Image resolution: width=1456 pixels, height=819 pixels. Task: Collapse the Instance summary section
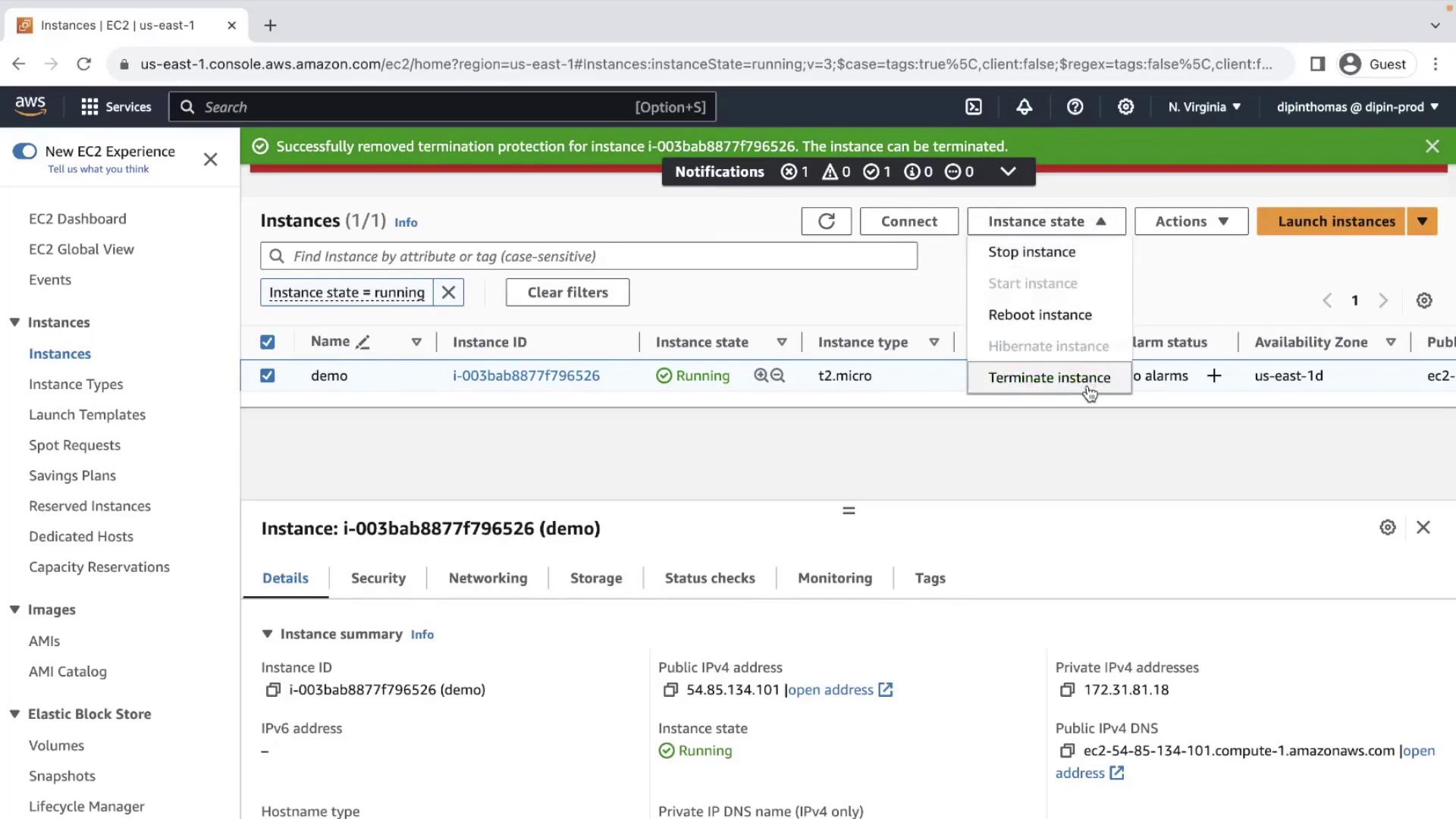[267, 634]
